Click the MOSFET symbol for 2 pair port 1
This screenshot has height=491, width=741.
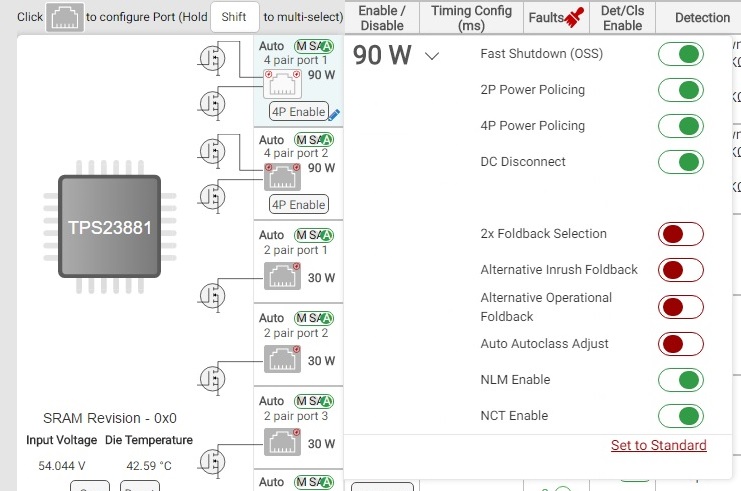(212, 296)
